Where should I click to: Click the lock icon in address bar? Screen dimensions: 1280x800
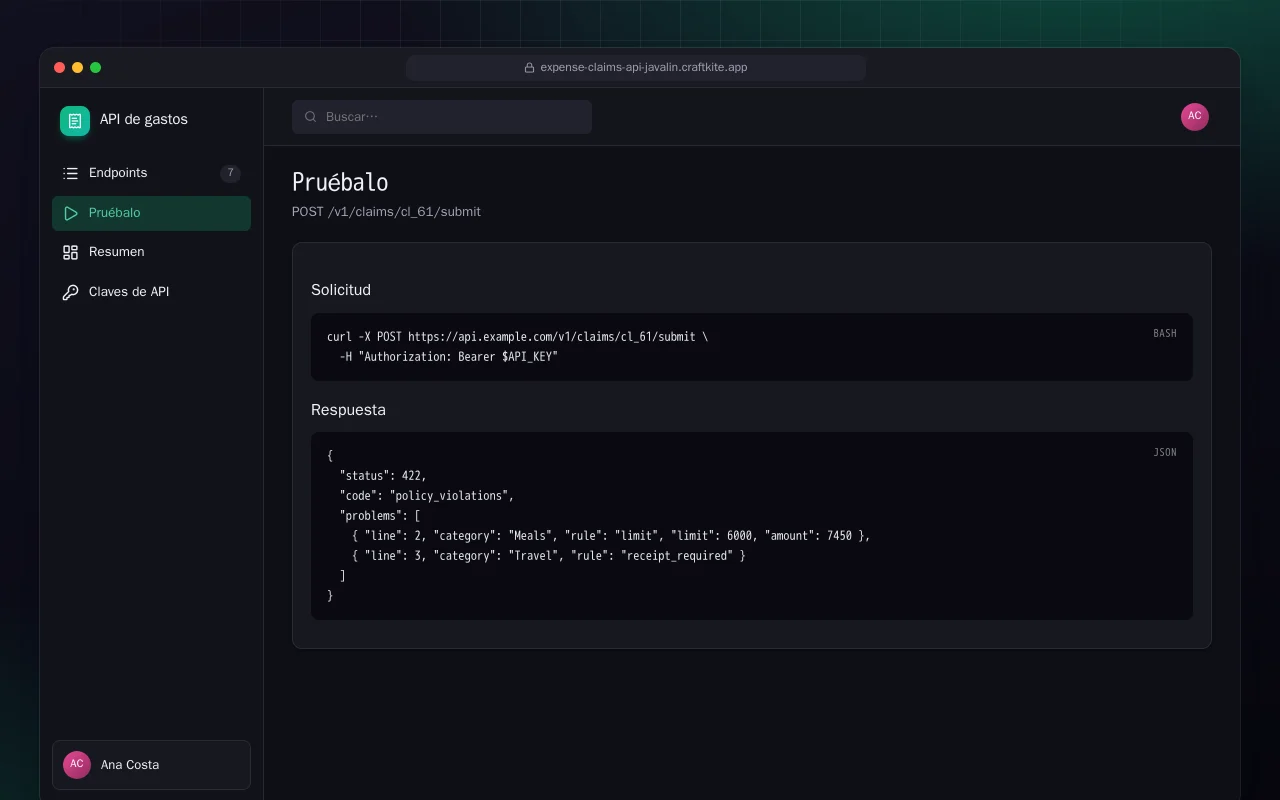pos(529,68)
